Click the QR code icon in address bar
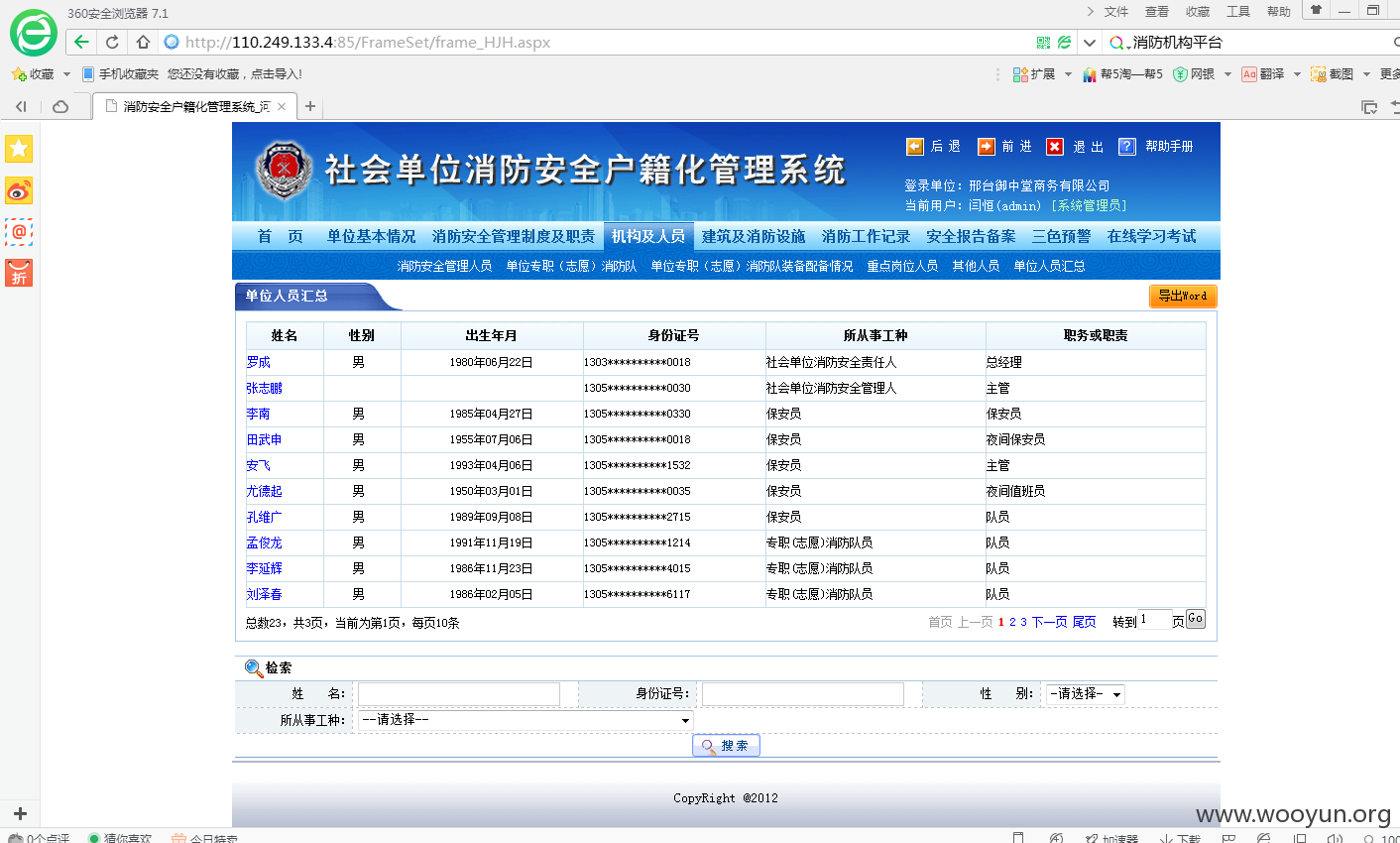1400x843 pixels. click(1043, 42)
